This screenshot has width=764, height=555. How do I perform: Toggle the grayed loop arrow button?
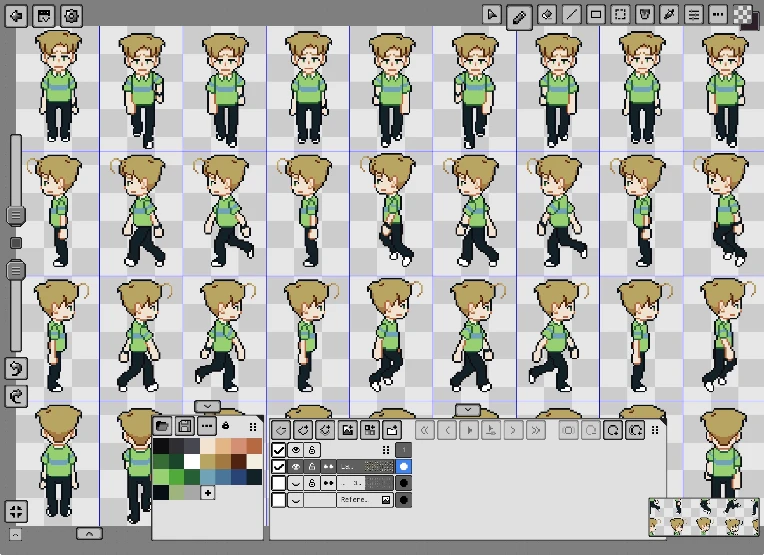591,430
